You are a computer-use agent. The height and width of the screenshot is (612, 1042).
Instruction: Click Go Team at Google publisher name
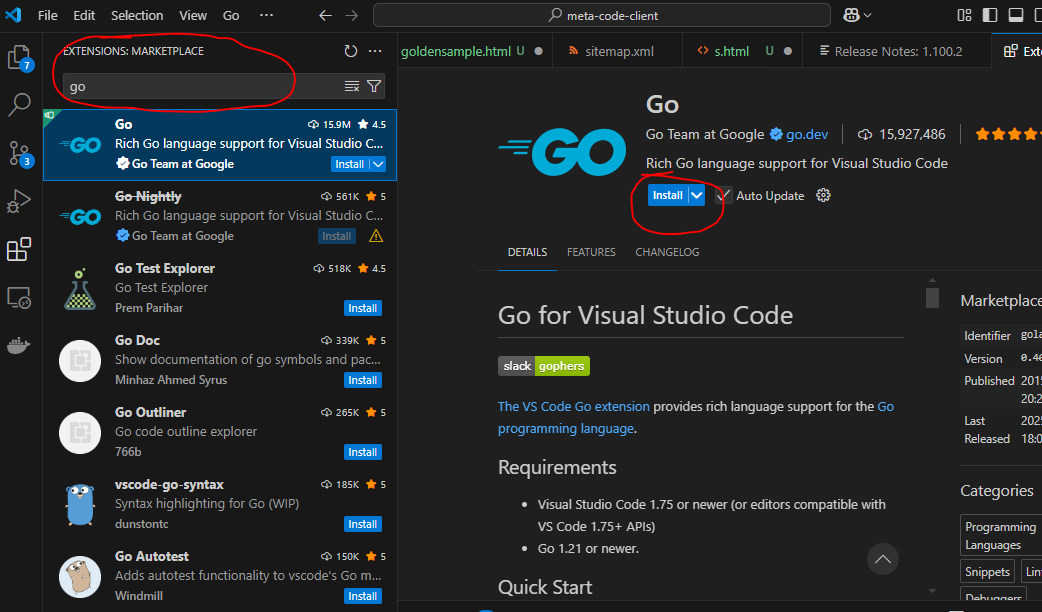pyautogui.click(x=704, y=135)
